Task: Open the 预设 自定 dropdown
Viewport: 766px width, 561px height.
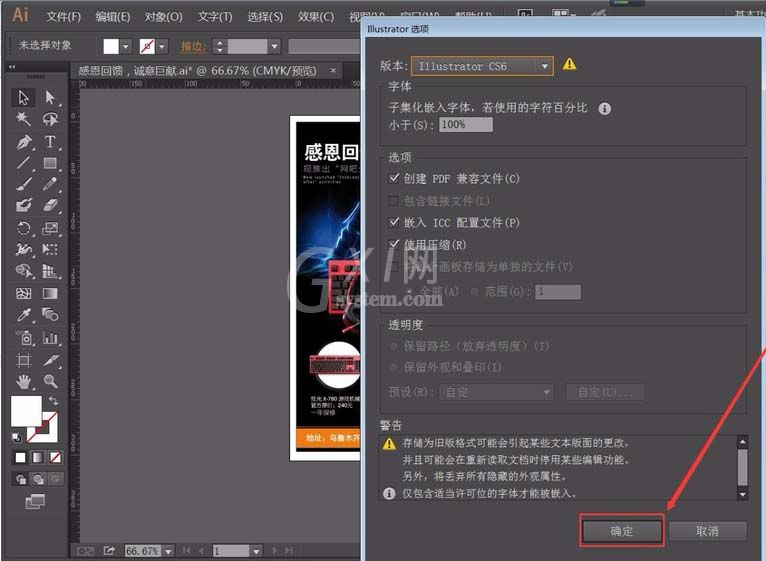Action: [496, 392]
